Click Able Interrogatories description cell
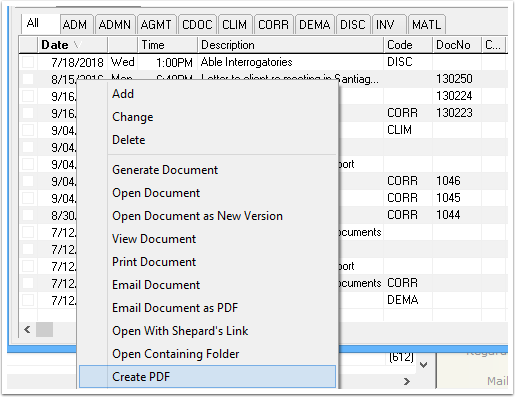The height and width of the screenshot is (397, 515). pyautogui.click(x=291, y=62)
